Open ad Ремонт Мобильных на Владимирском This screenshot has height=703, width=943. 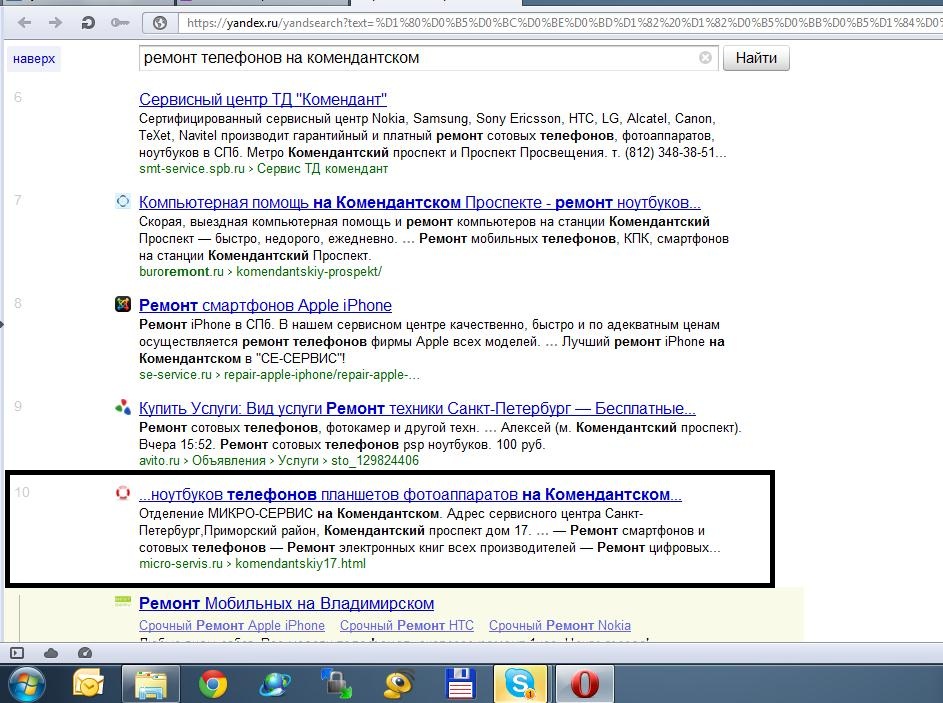pos(286,603)
